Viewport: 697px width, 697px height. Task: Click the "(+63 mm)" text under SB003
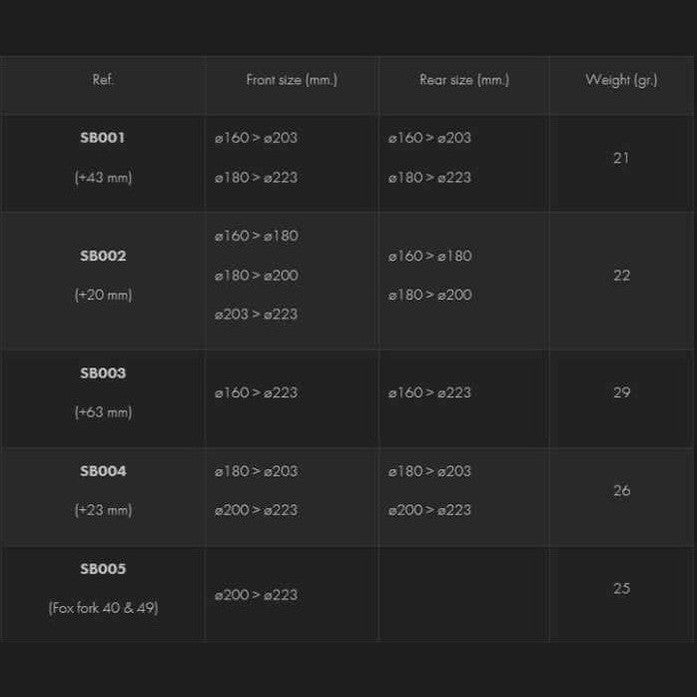(102, 412)
